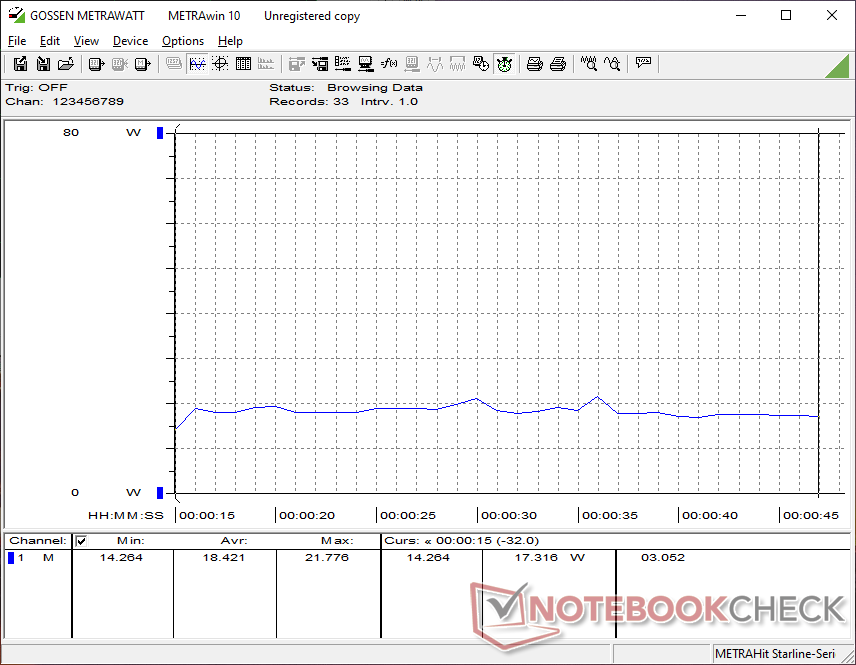The image size is (856, 665).
Task: Switch to the table view icon
Action: (x=243, y=64)
